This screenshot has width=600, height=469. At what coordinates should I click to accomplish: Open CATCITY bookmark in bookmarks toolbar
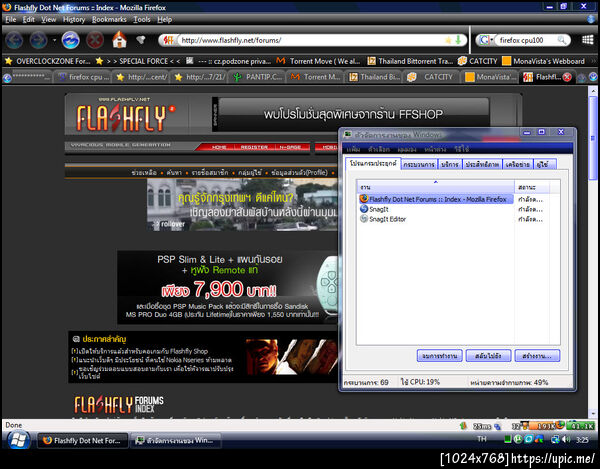coord(478,61)
